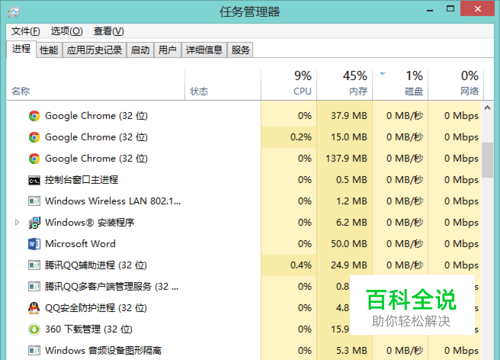Select the Google Chrome row using 137.9 MB
The image size is (500, 360).
pos(244,159)
